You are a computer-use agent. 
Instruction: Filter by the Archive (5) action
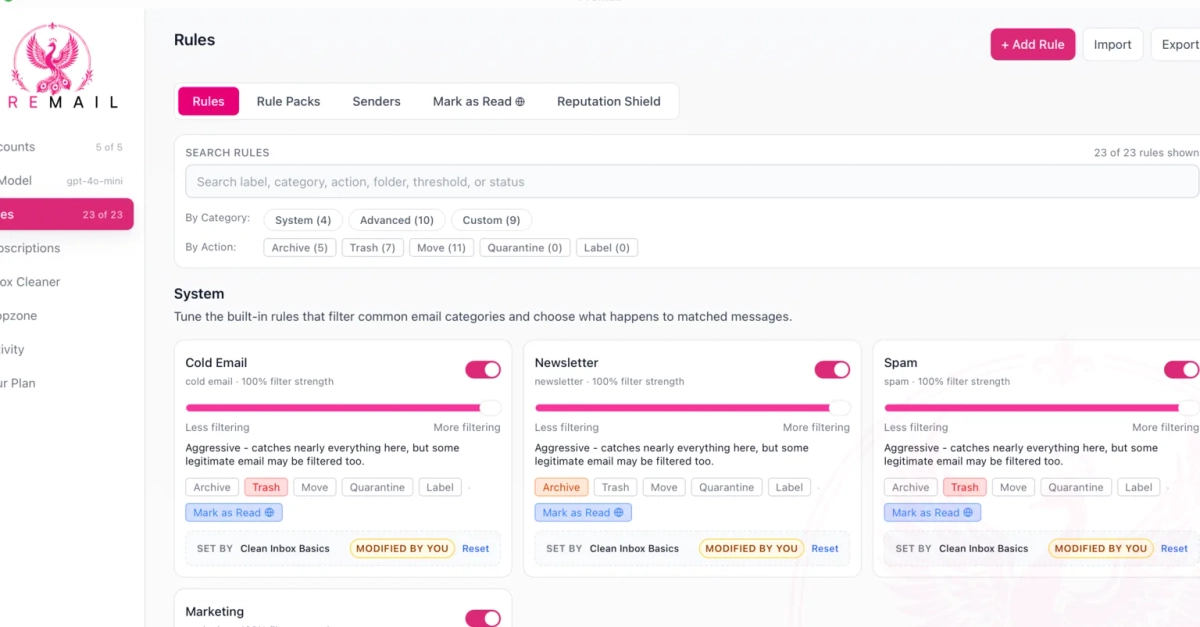coord(300,248)
